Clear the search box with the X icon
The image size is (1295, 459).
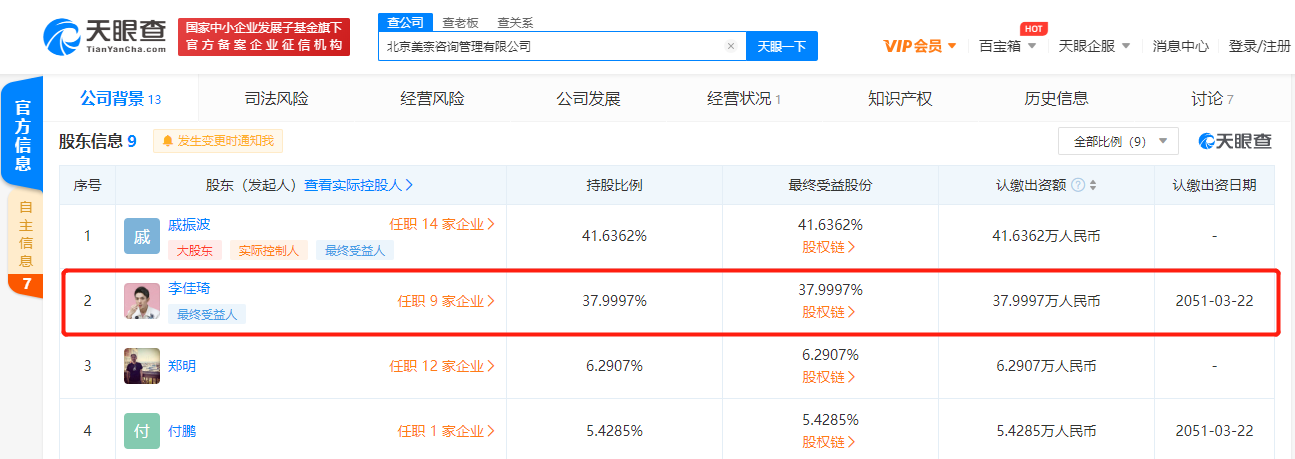click(x=730, y=46)
